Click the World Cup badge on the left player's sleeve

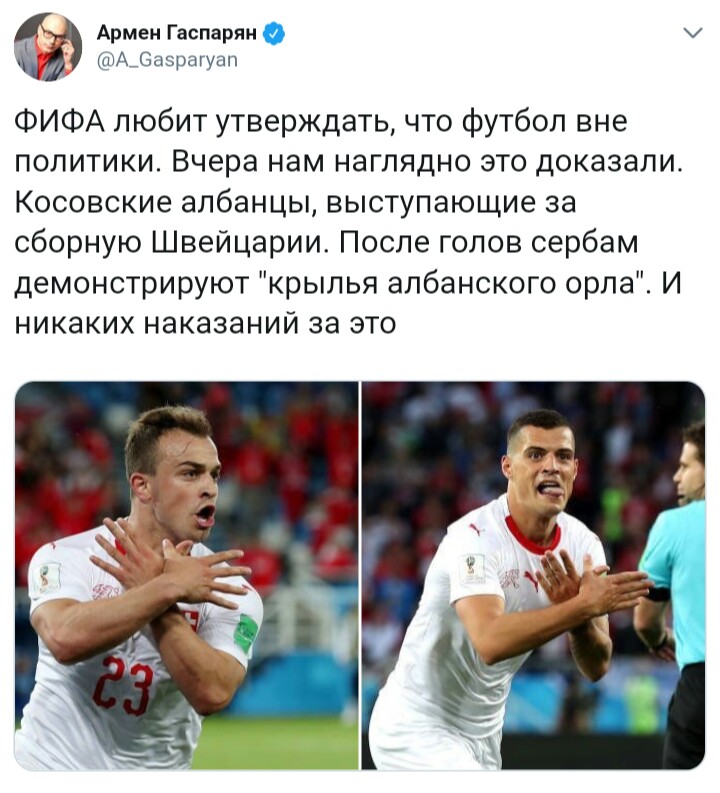(x=49, y=578)
